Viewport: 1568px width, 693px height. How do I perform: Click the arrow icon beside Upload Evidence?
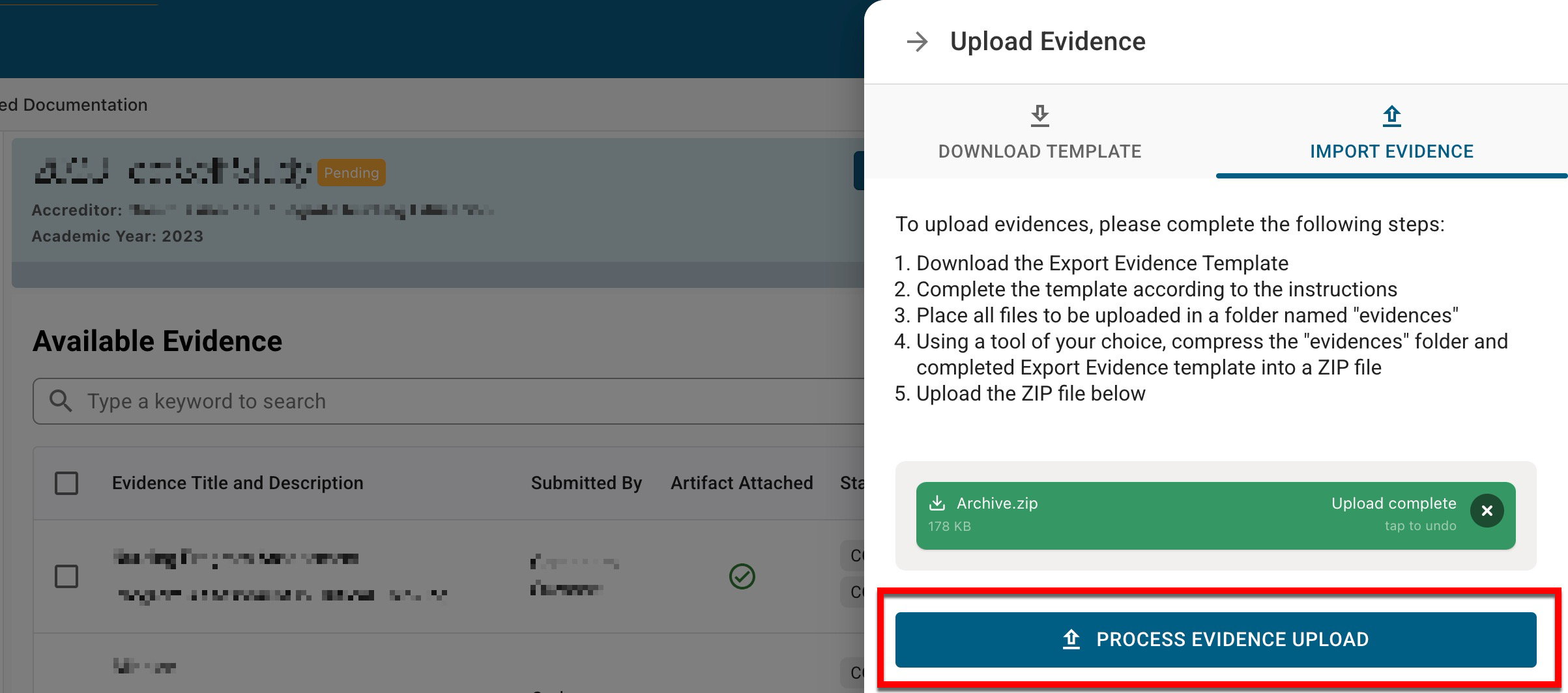[917, 42]
